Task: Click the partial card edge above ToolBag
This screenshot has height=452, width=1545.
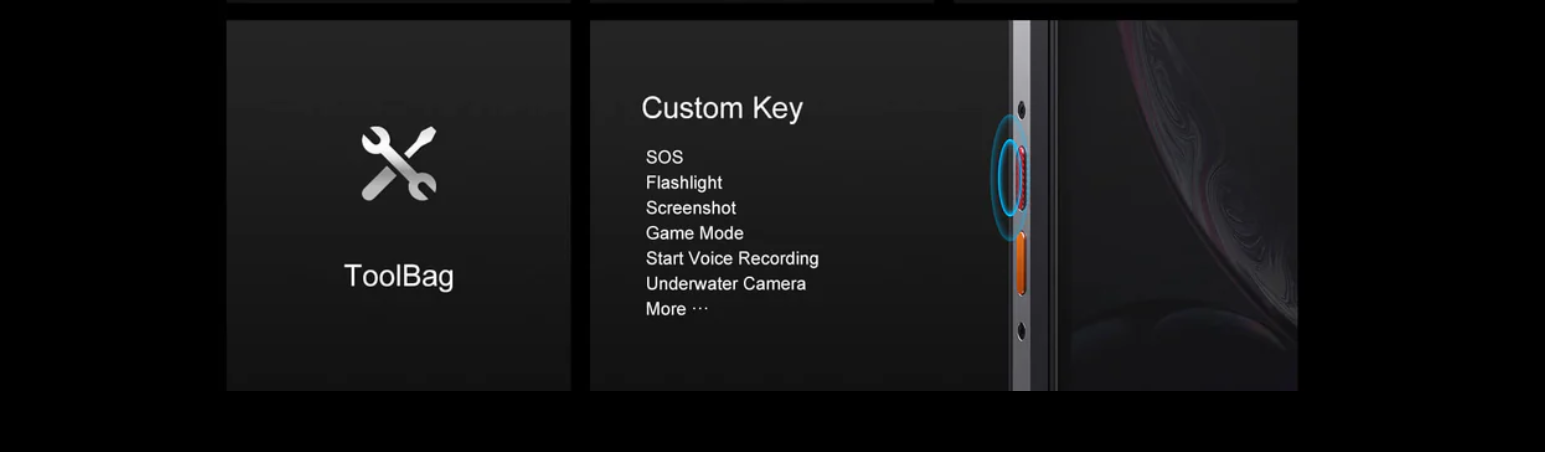Action: click(399, 1)
